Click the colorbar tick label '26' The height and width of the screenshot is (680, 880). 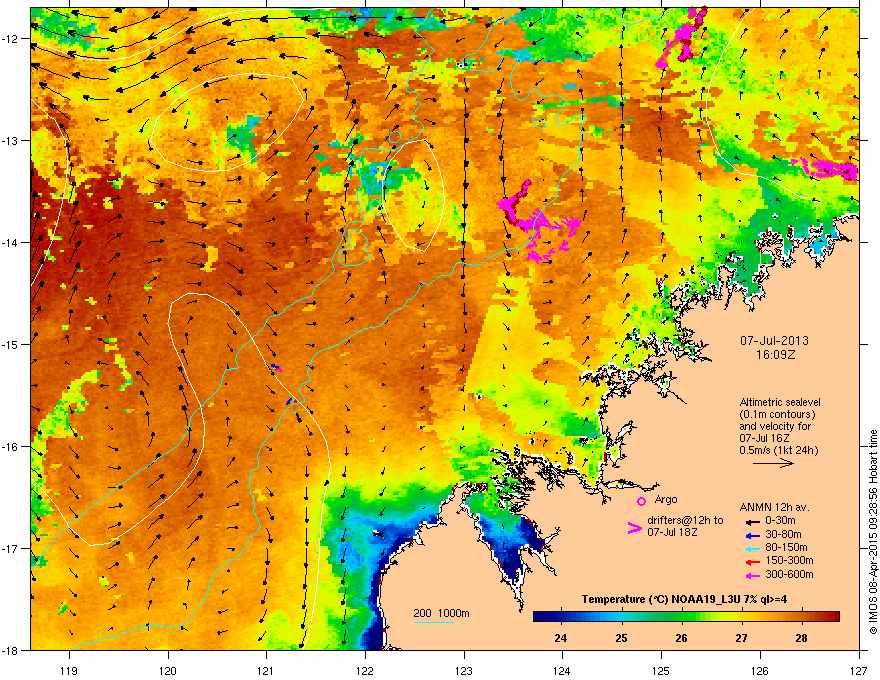point(681,638)
